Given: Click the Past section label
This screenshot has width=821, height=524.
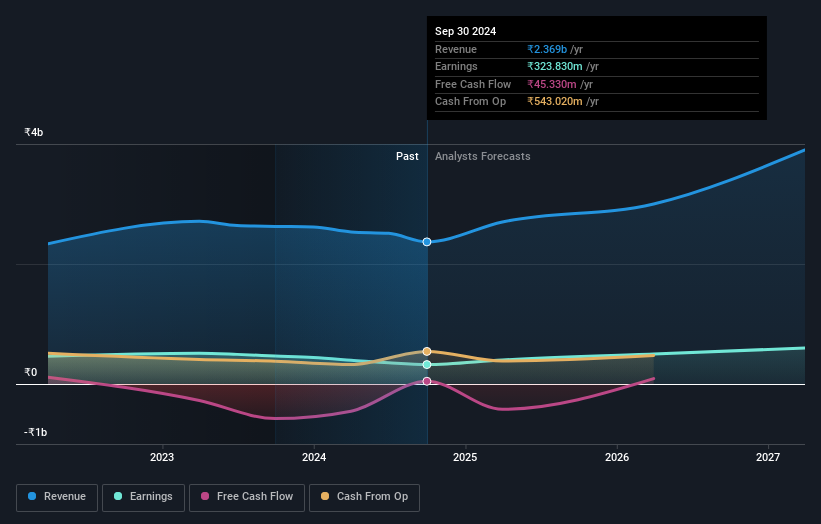Looking at the screenshot, I should pyautogui.click(x=407, y=156).
